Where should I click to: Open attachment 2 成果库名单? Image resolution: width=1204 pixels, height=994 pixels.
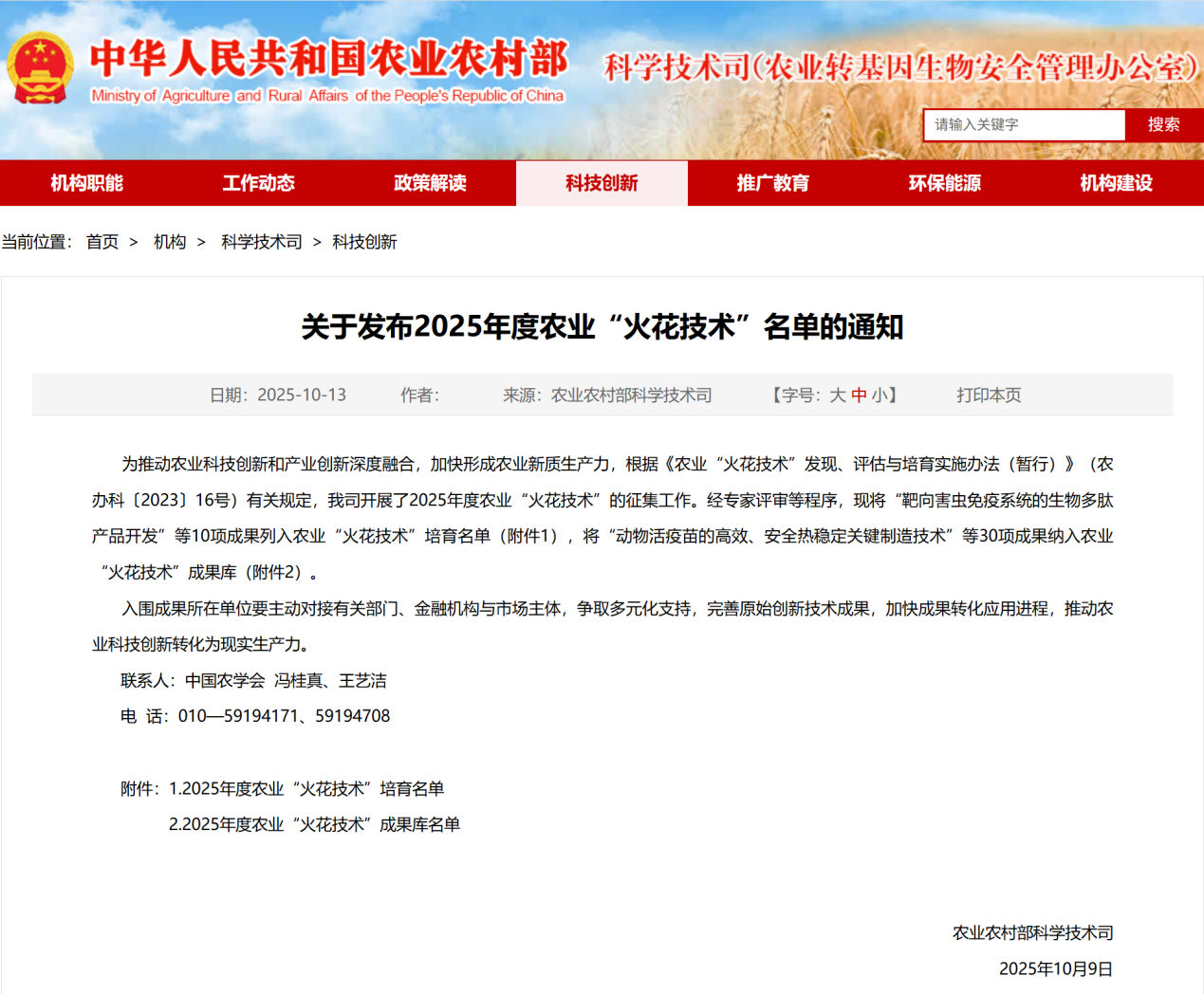tap(314, 824)
